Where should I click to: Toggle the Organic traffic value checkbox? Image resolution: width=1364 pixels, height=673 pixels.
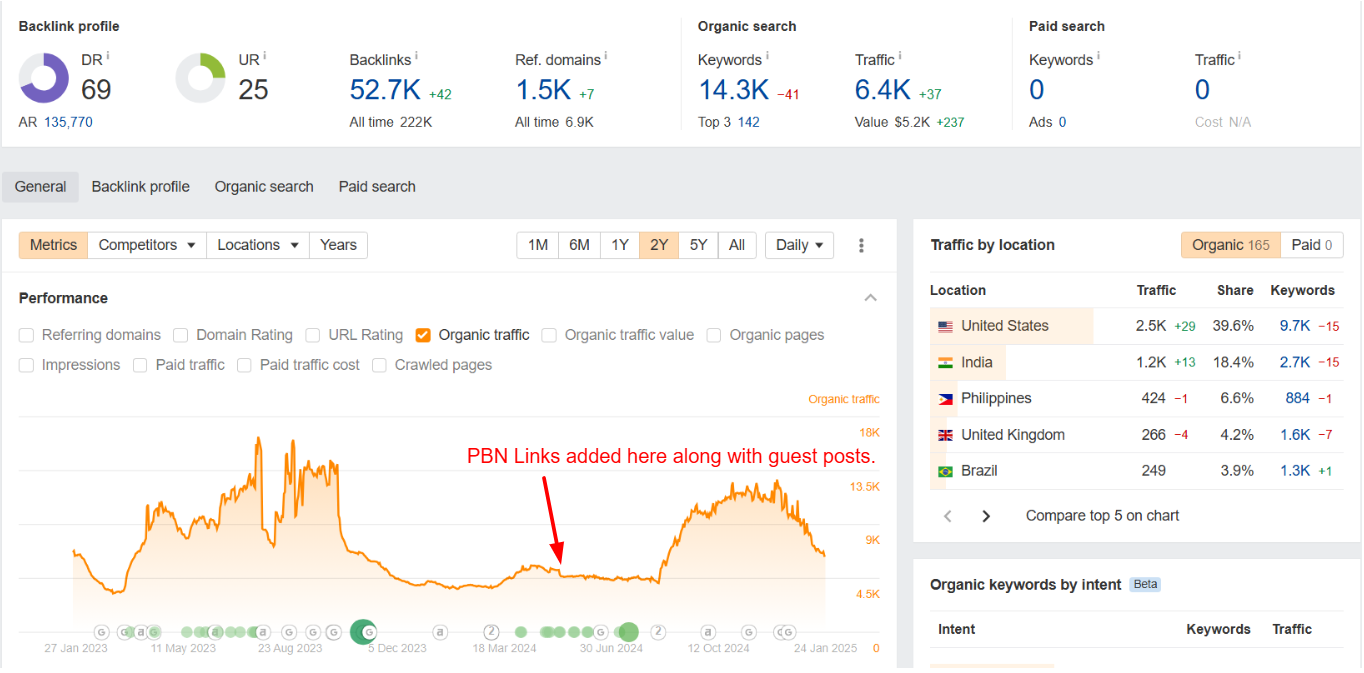(x=549, y=335)
